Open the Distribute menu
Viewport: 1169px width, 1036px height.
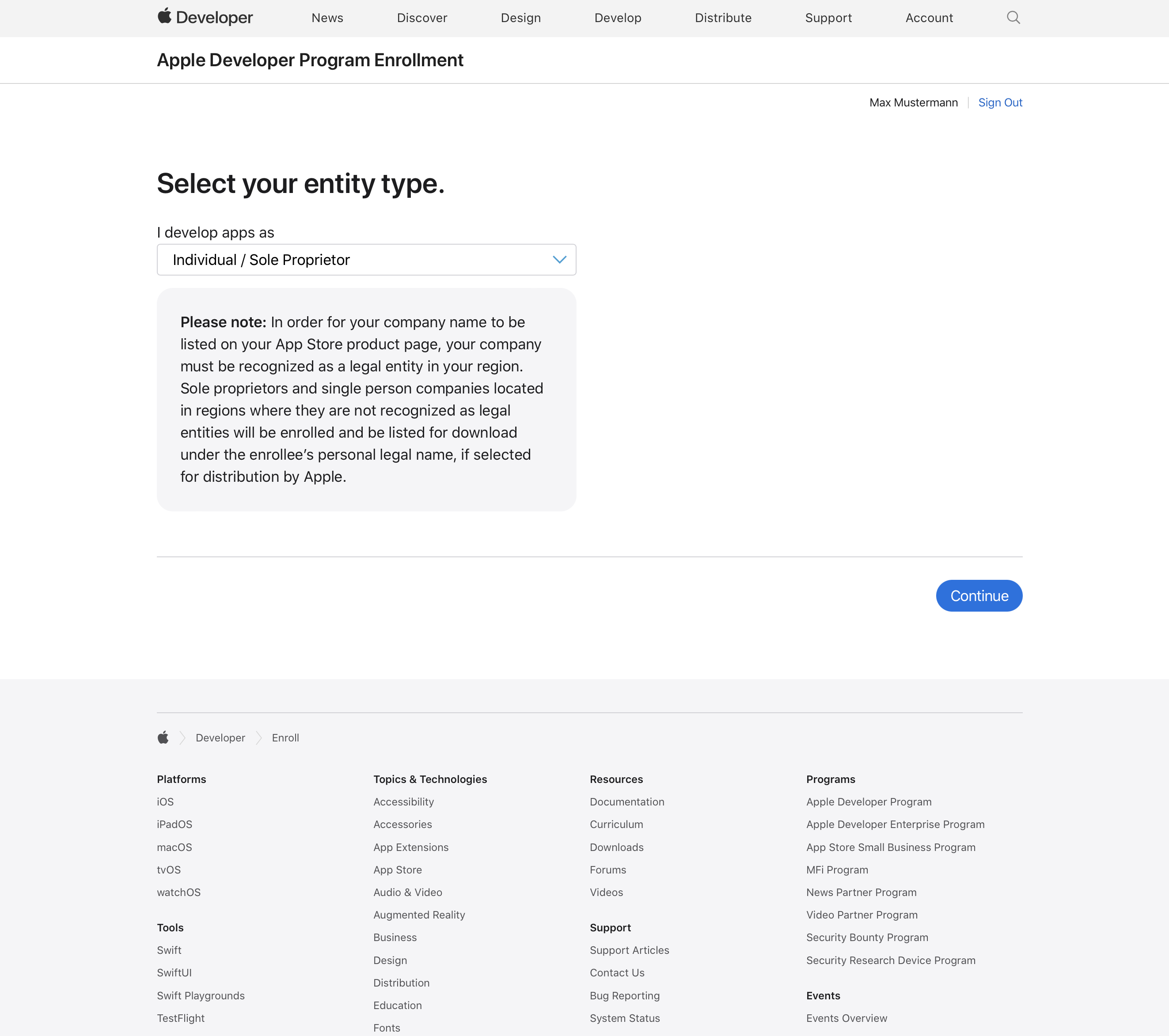tap(723, 18)
